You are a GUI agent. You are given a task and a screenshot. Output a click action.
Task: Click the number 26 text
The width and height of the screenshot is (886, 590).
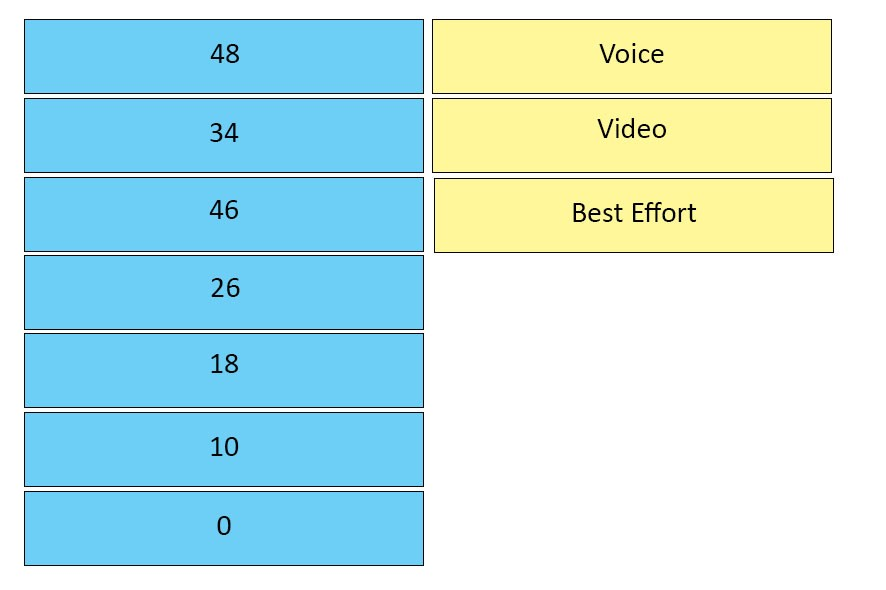pos(225,288)
